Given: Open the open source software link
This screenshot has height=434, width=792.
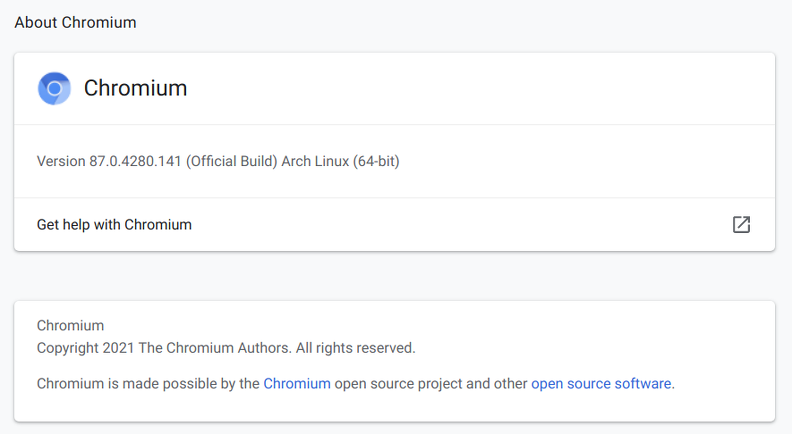Looking at the screenshot, I should (601, 383).
